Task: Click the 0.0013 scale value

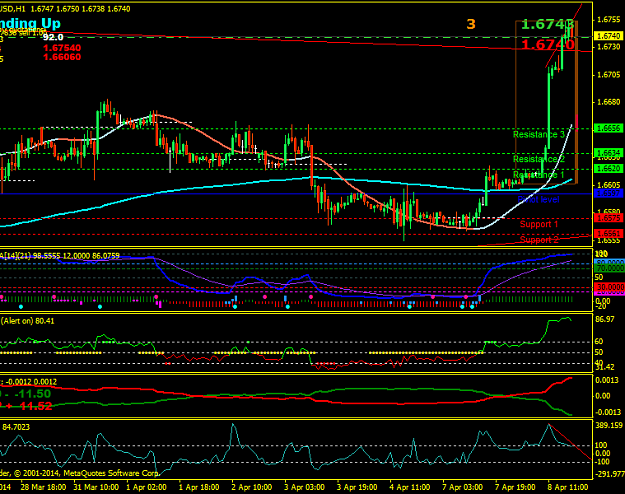Action: point(607,380)
